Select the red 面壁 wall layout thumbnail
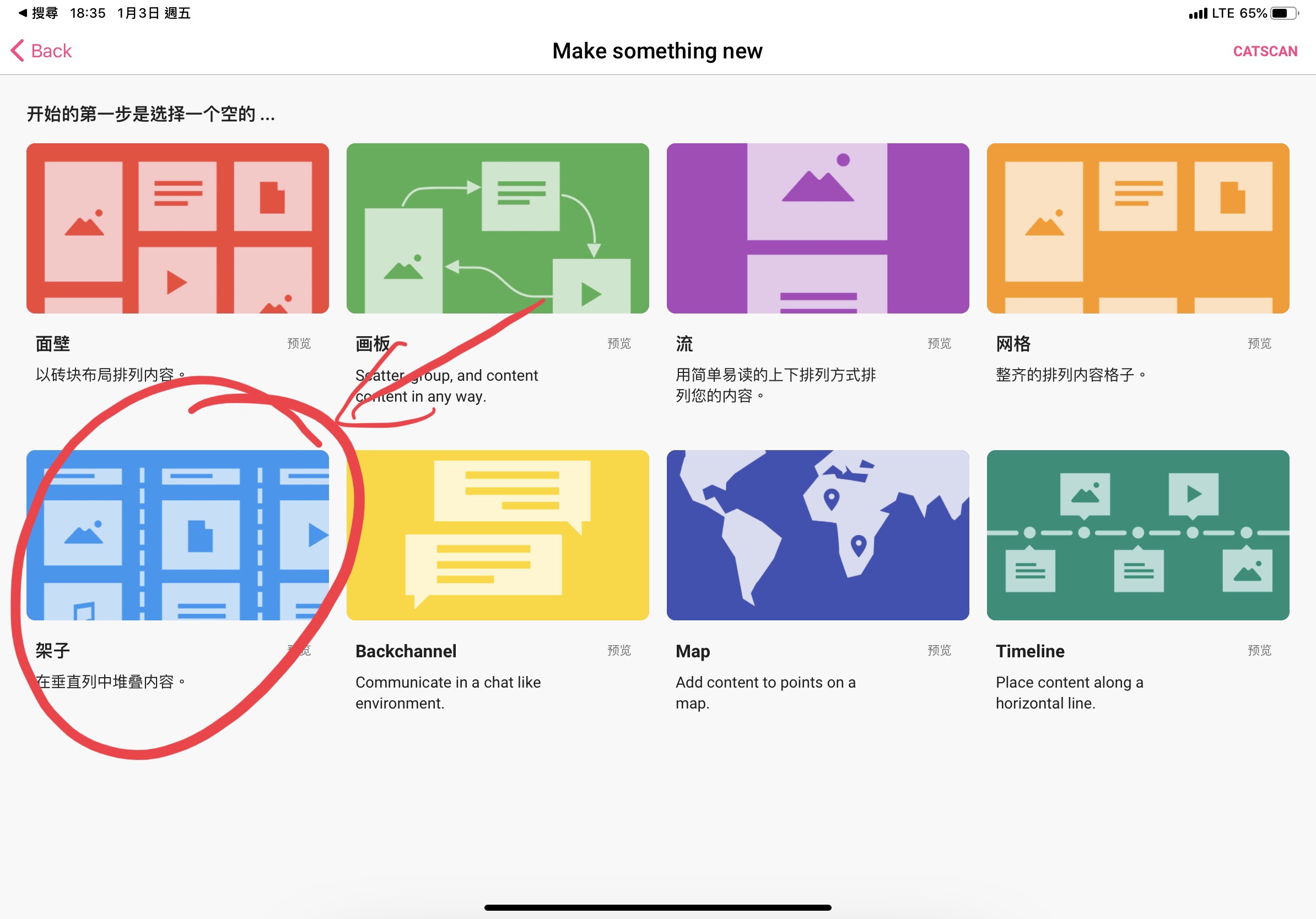Image resolution: width=1316 pixels, height=919 pixels. coord(177,228)
